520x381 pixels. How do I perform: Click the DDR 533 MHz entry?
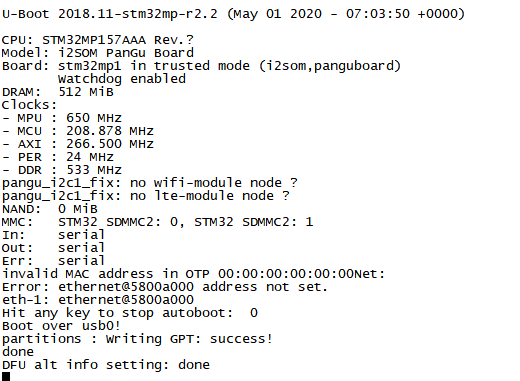tap(62, 170)
